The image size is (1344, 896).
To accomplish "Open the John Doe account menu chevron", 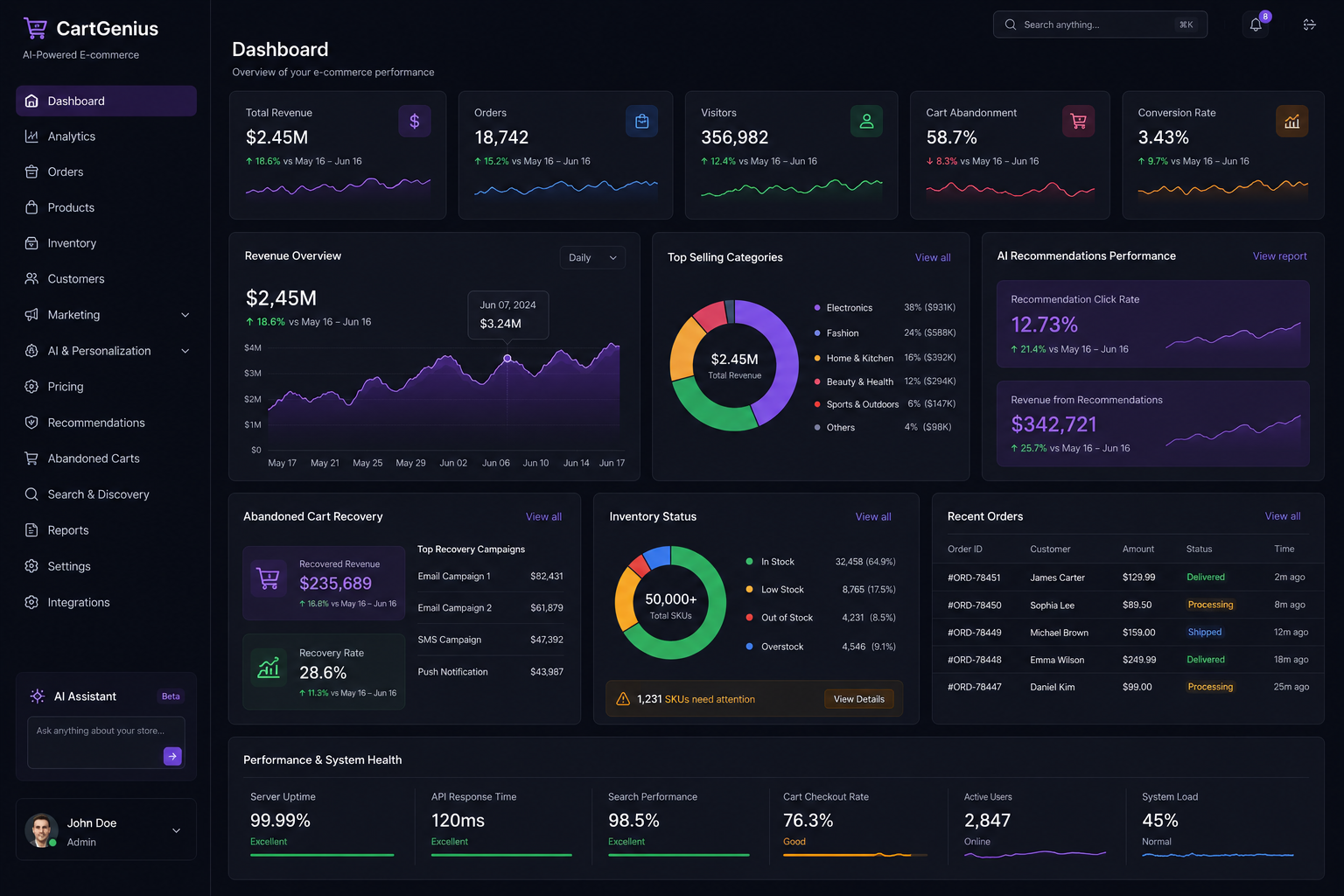I will click(x=176, y=830).
